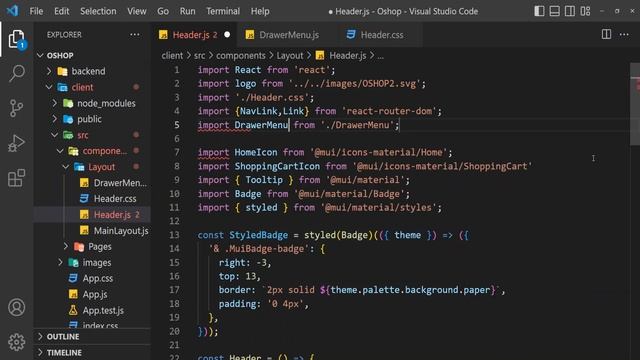Image resolution: width=640 pixels, height=360 pixels.
Task: Click line number 20 in gutter
Action: pos(174,331)
